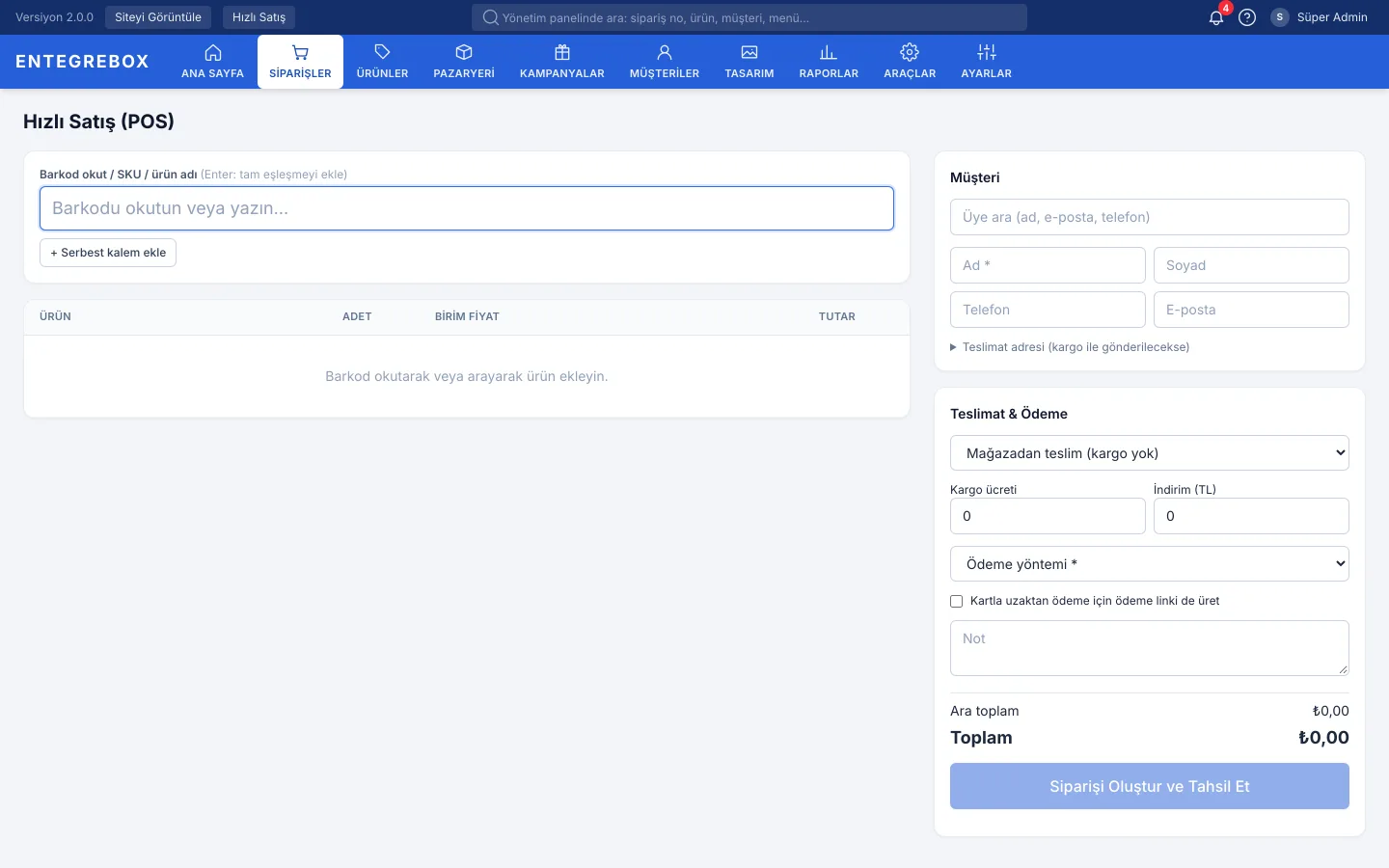Click the admin panel search field
The width and height of the screenshot is (1389, 868).
click(749, 17)
